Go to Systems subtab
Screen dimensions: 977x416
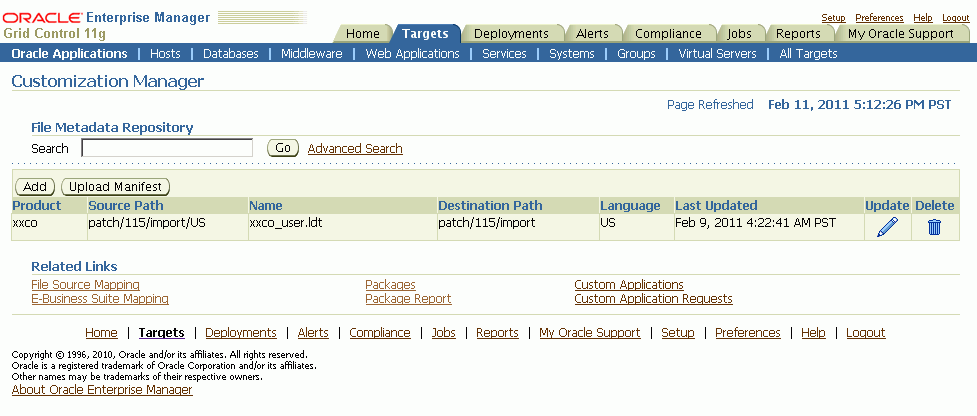[x=571, y=54]
